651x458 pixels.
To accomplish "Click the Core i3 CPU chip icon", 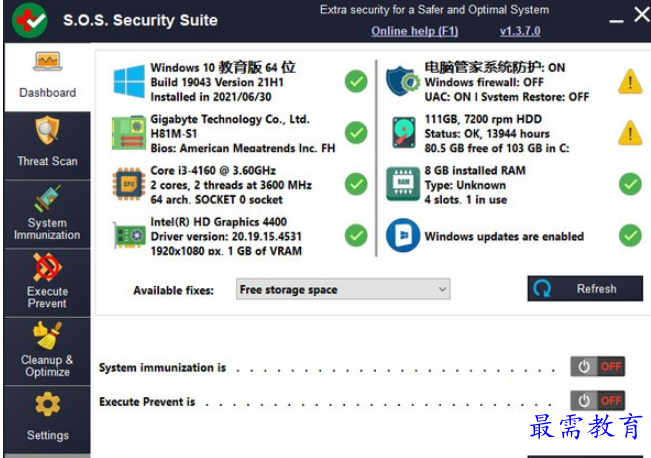I will 129,184.
